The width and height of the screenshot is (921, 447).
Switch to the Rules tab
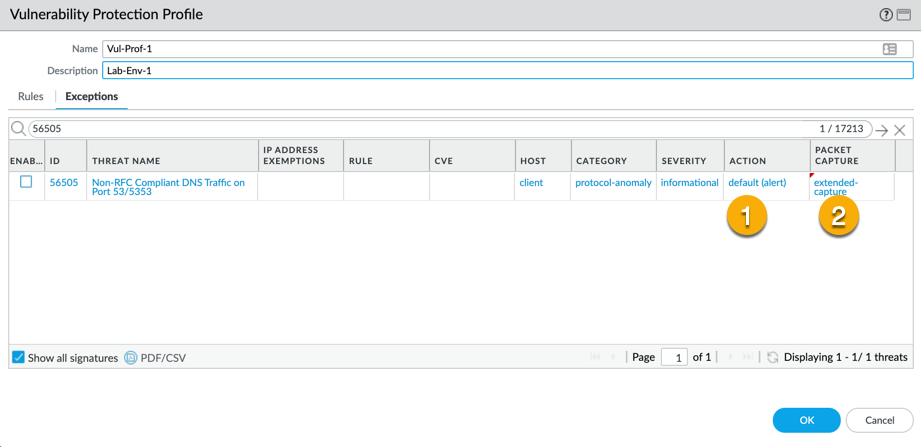tap(31, 96)
